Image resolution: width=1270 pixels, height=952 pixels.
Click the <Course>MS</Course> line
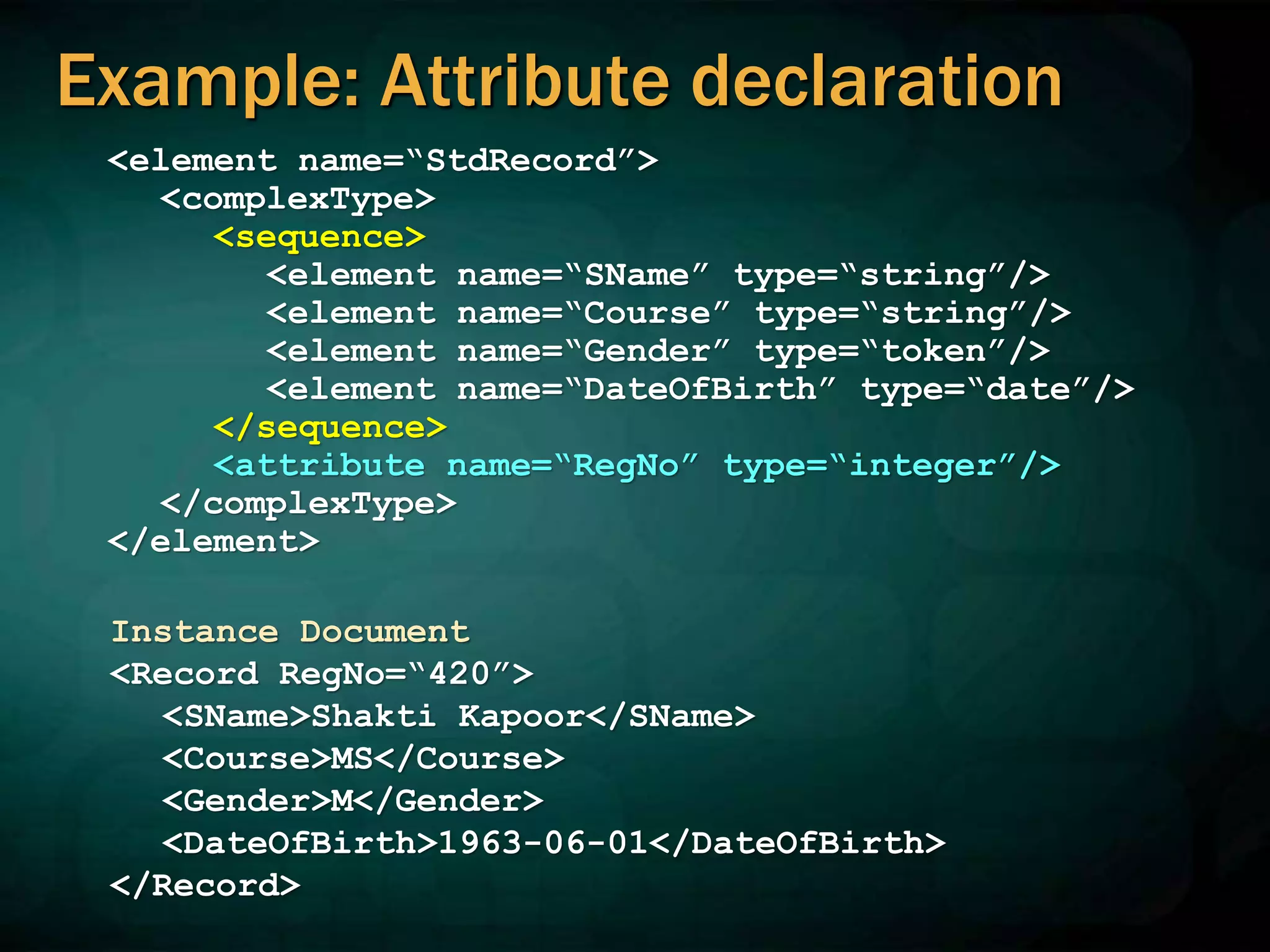point(363,759)
